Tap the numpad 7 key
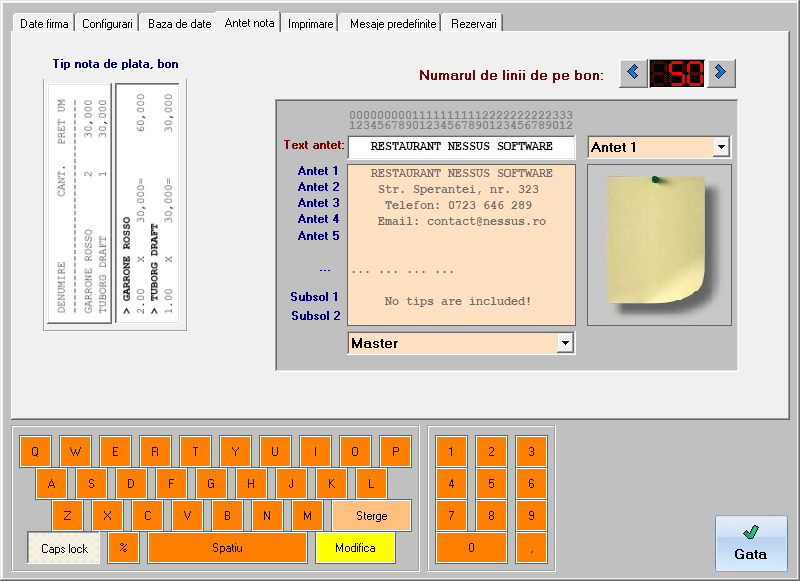The width and height of the screenshot is (800, 581). tap(451, 516)
